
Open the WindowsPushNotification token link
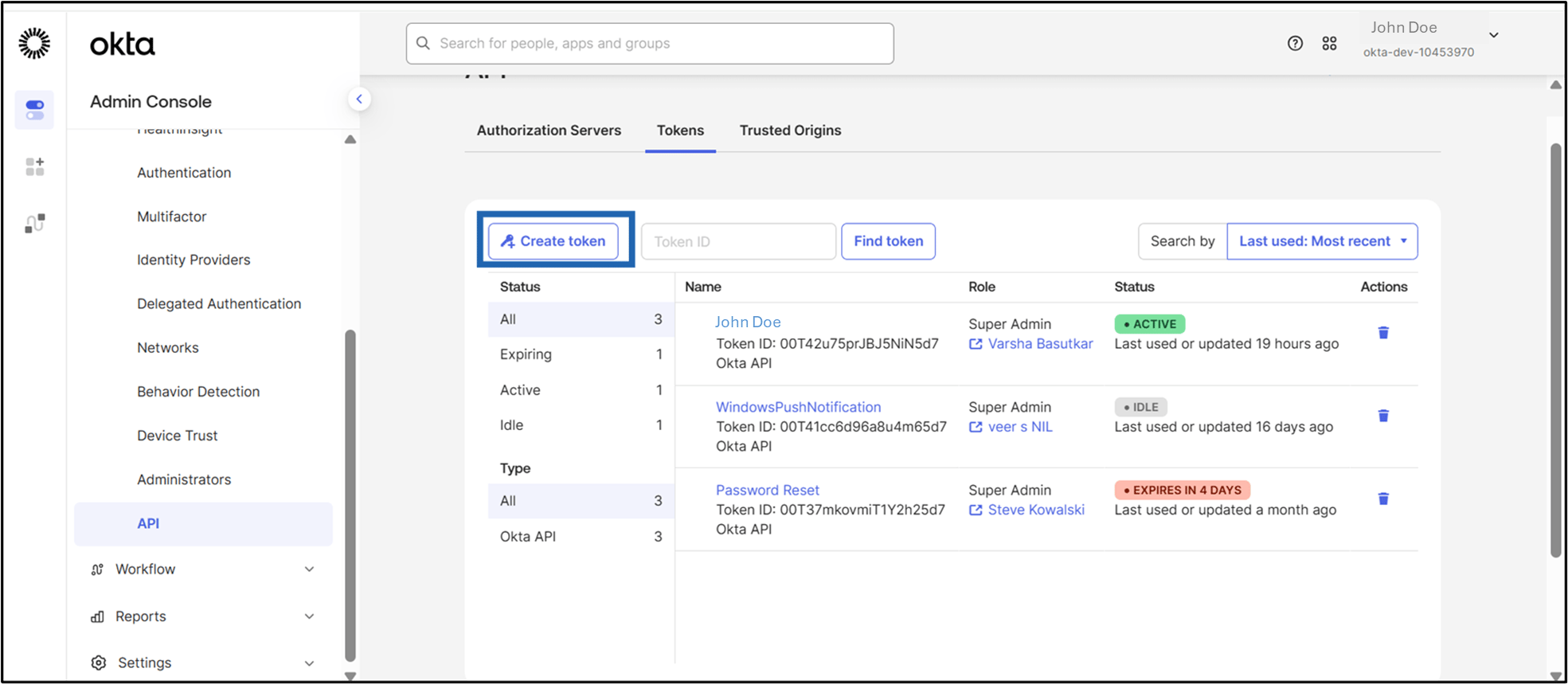[x=798, y=407]
